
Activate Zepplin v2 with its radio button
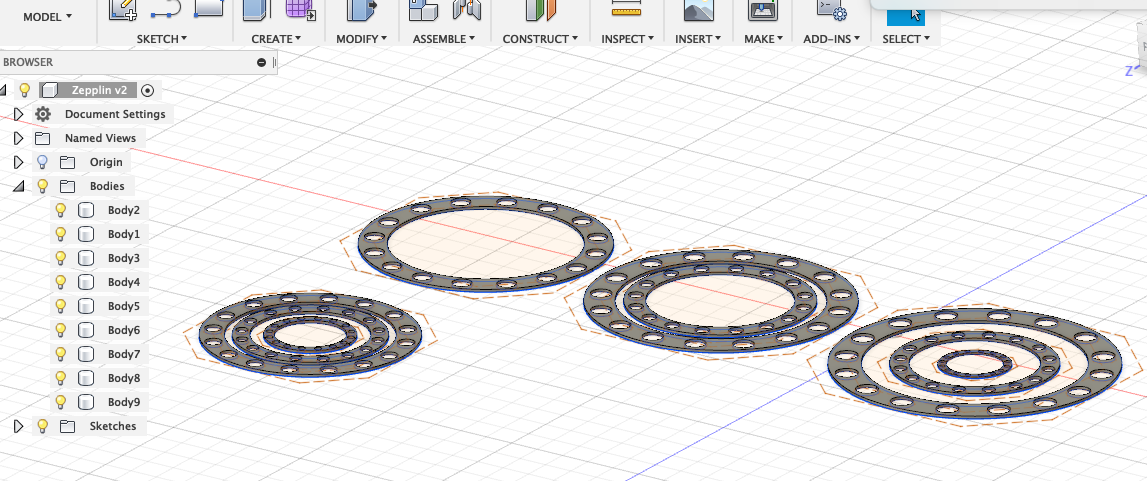click(x=148, y=91)
